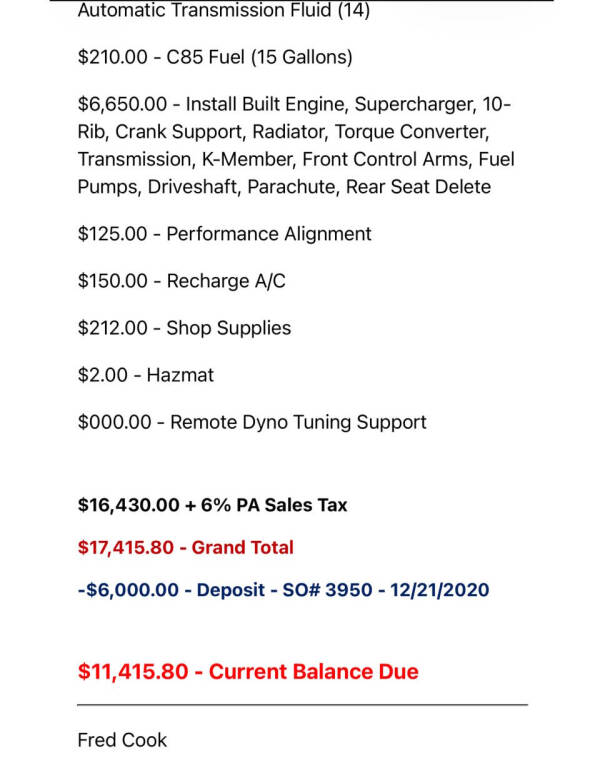Click the Current Balance Due line

coord(248,672)
